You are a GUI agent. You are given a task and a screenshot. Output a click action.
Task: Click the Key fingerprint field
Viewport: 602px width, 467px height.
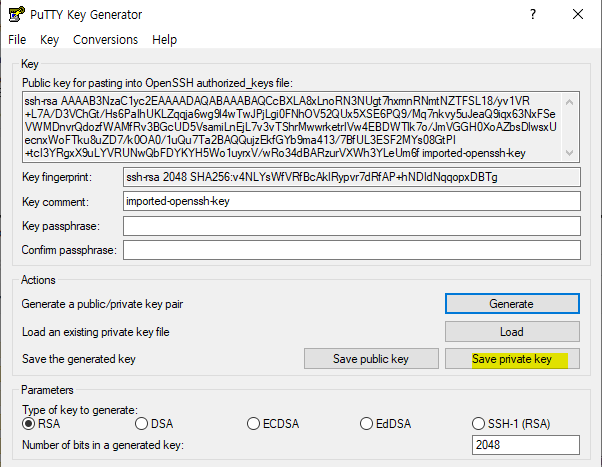tap(352, 177)
